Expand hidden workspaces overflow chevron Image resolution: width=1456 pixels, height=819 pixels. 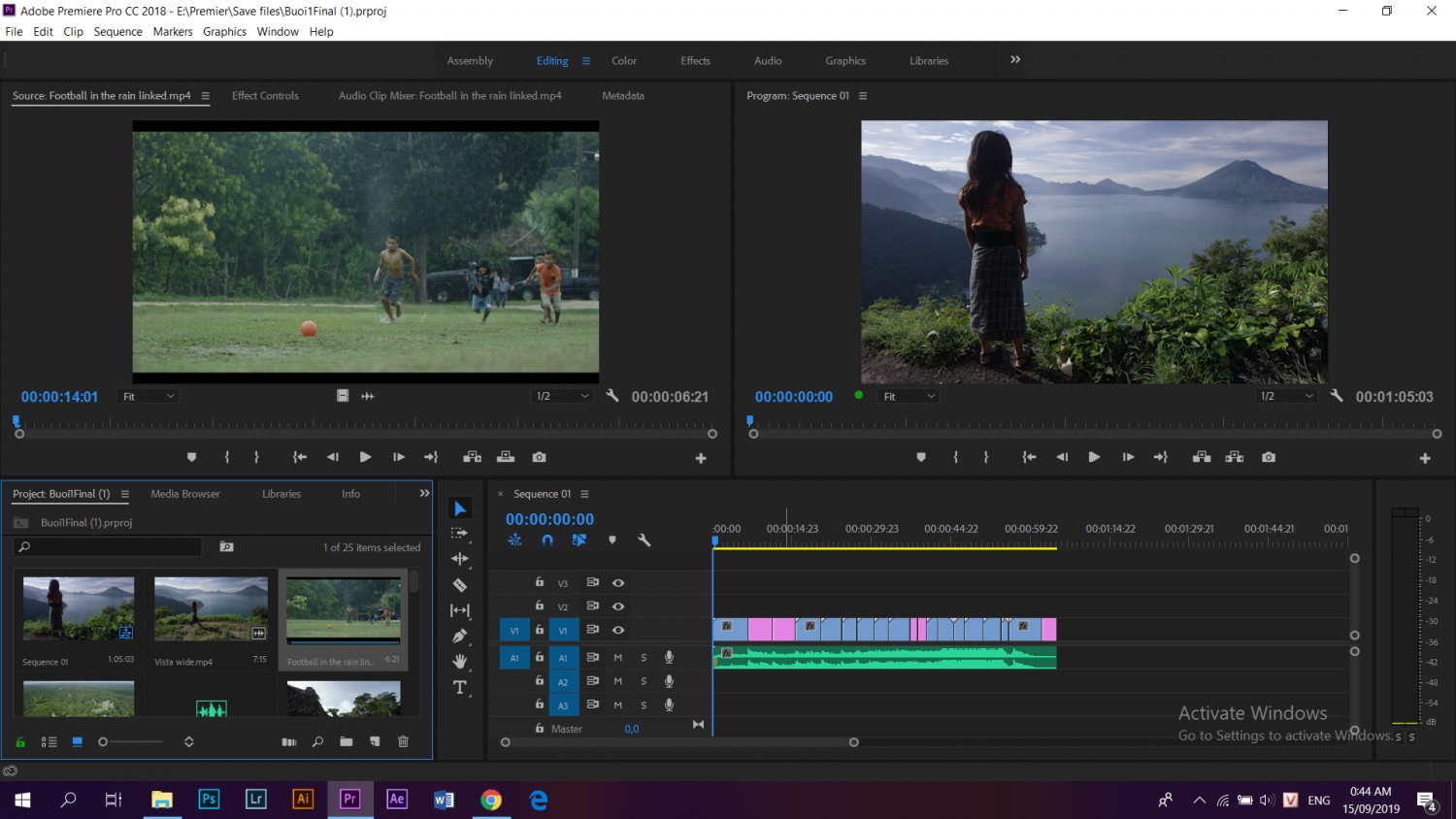click(x=1015, y=59)
